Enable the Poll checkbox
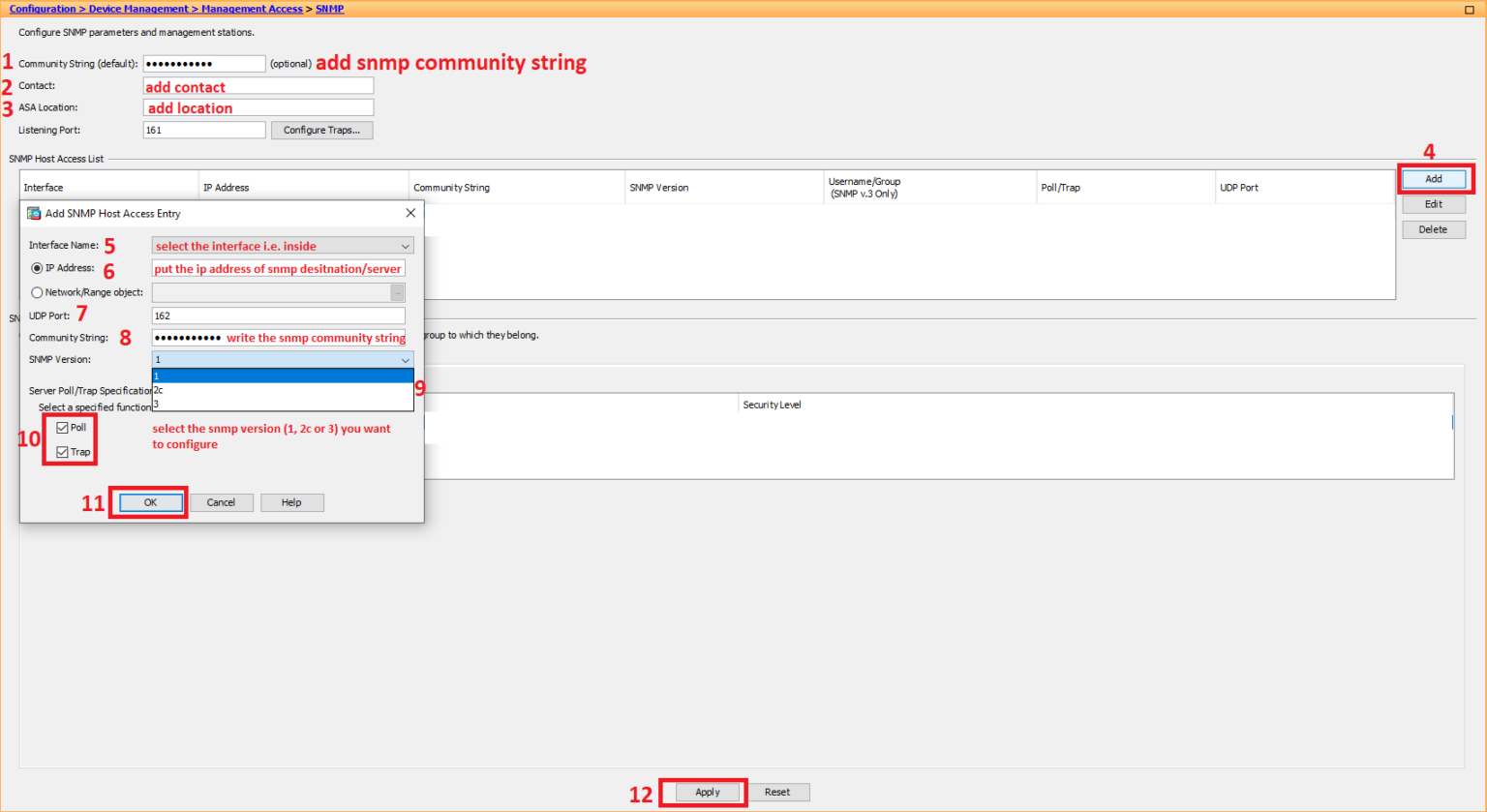Viewport: 1487px width, 812px height. 61,426
